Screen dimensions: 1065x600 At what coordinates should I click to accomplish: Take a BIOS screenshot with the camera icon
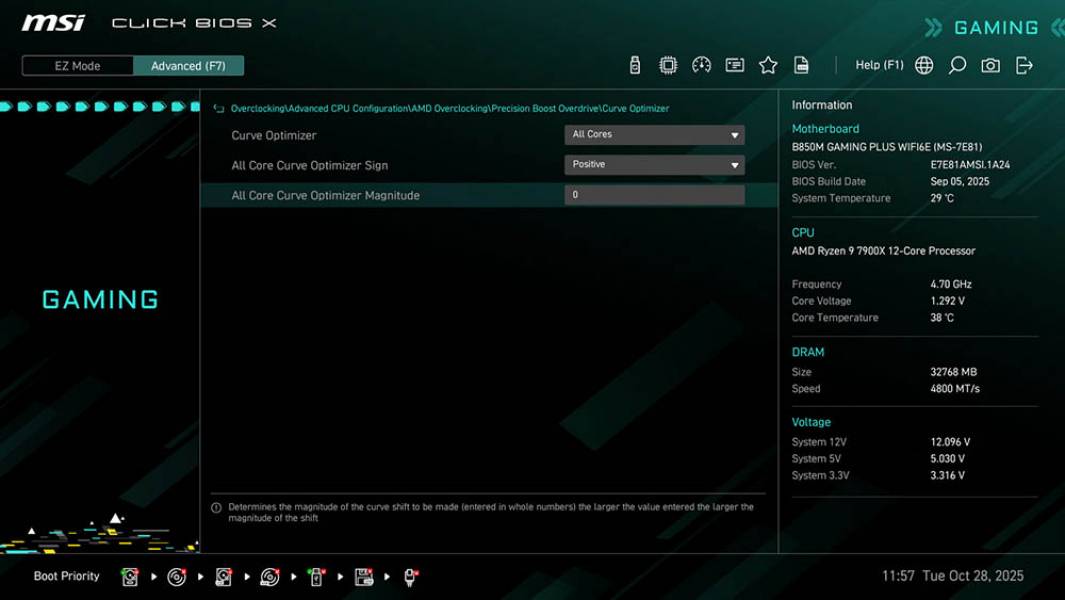pos(988,64)
